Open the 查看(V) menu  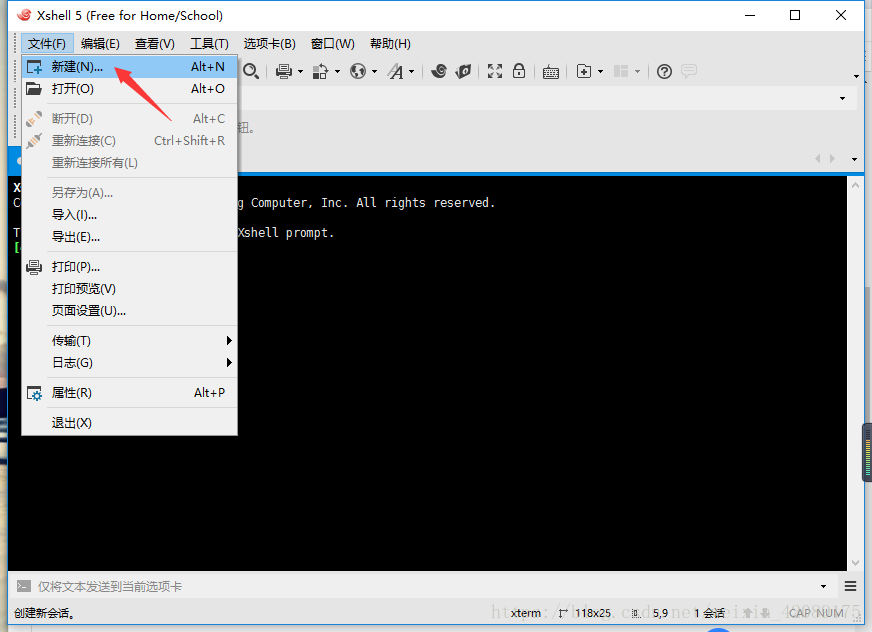(x=155, y=43)
